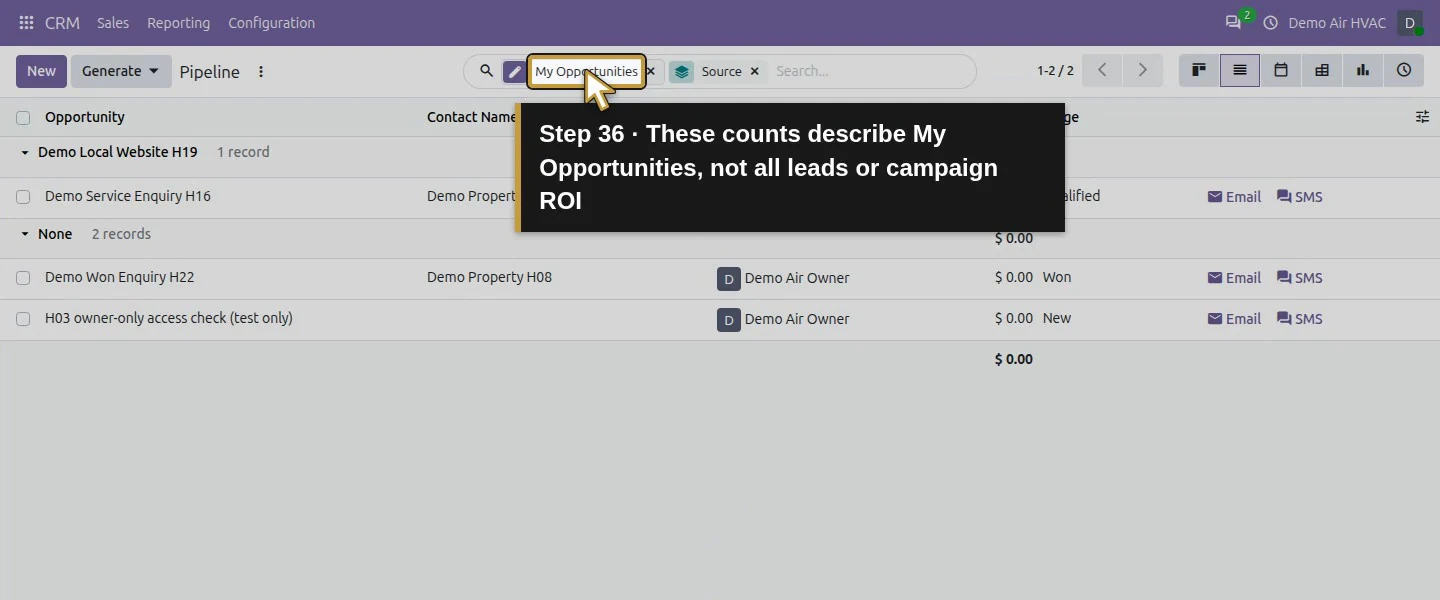This screenshot has width=1440, height=600.
Task: Open Demo Service Enquiry H16 record
Action: (128, 196)
